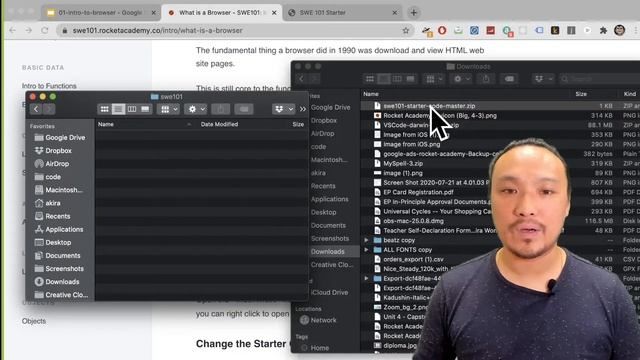Expand the ALL FONTS copy folder
The height and width of the screenshot is (360, 640).
click(x=367, y=249)
